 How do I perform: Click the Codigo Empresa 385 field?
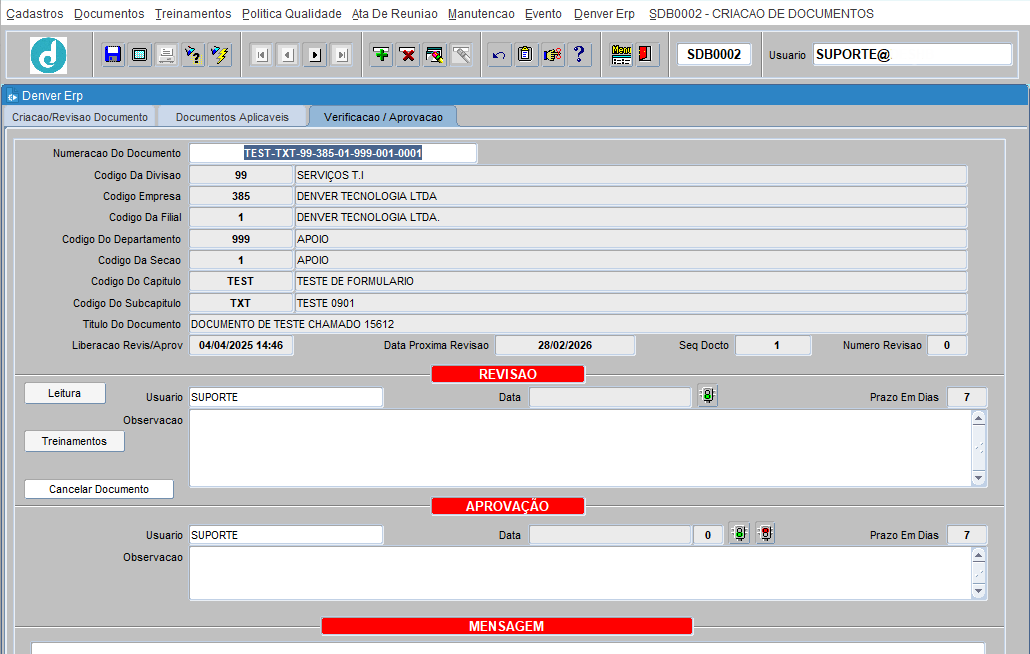(x=240, y=196)
